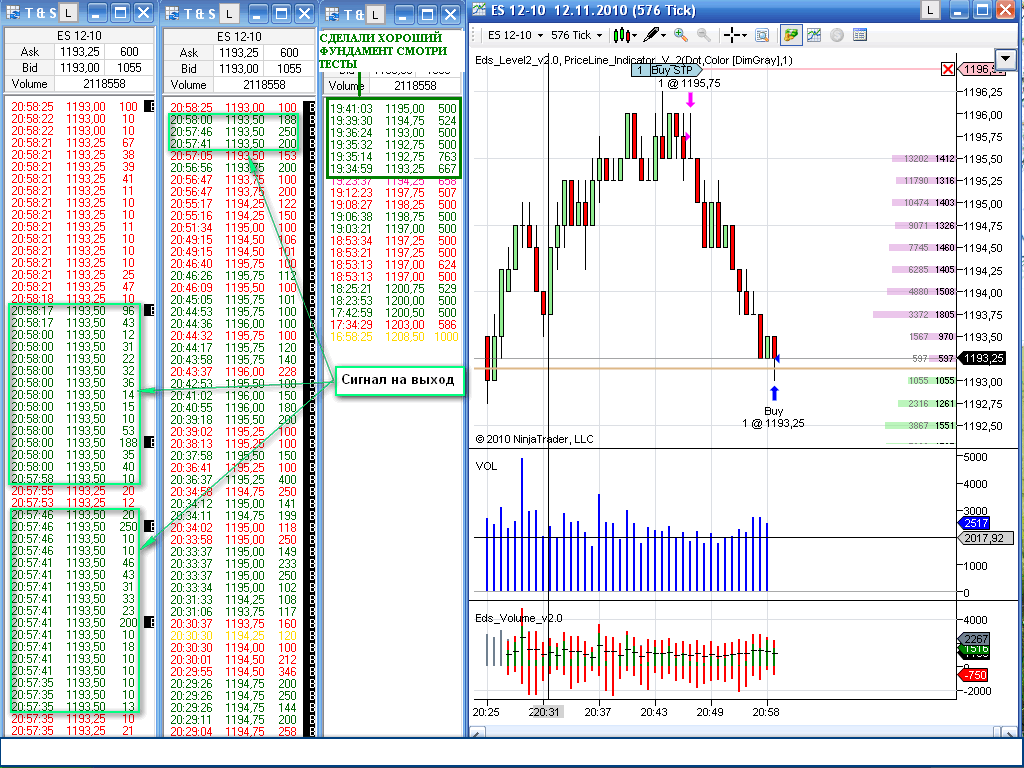Click the dropdown arrow at chart's top-right
The width and height of the screenshot is (1024, 768).
tap(1005, 59)
